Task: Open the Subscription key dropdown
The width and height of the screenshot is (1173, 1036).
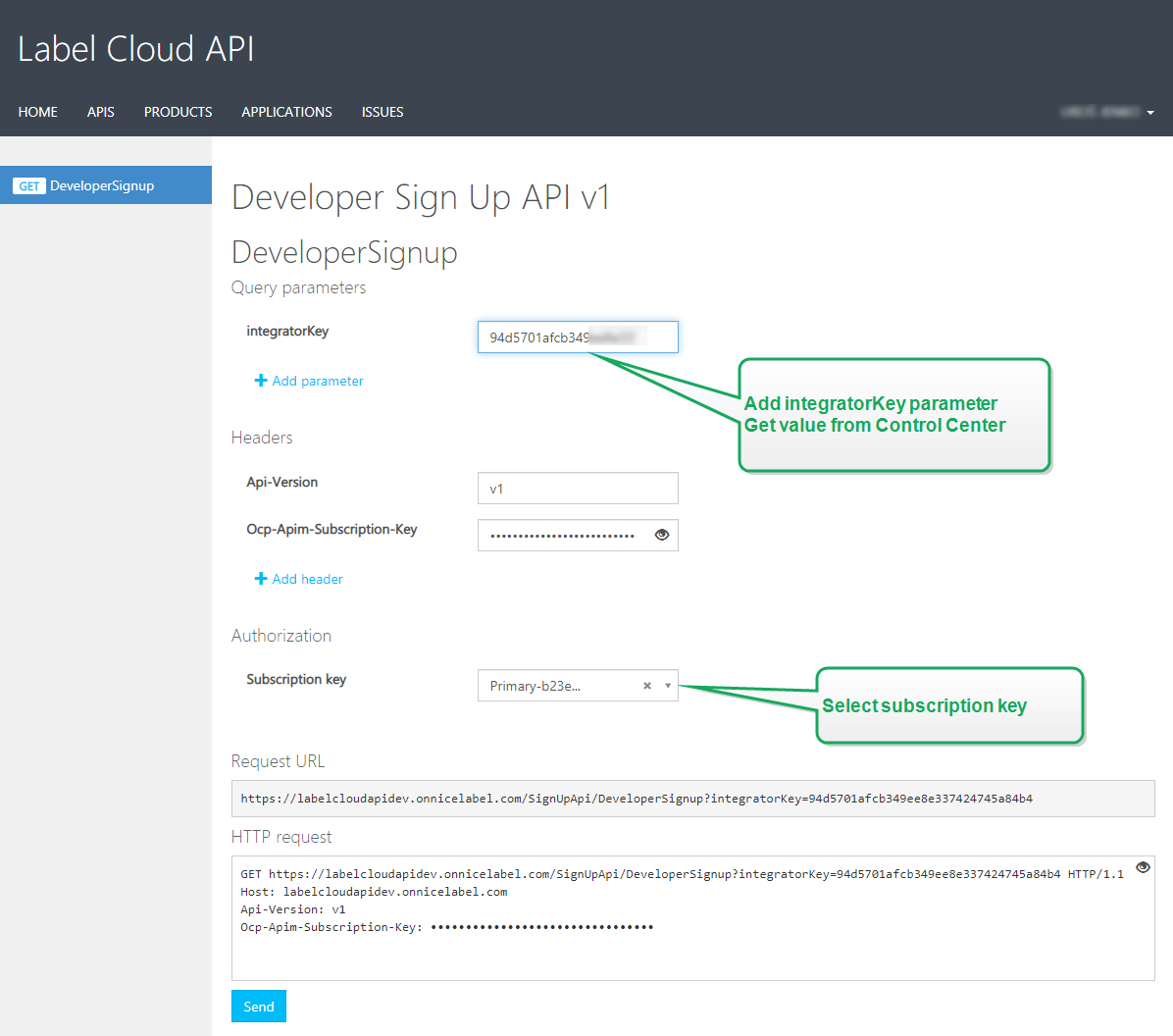Action: pyautogui.click(x=667, y=685)
